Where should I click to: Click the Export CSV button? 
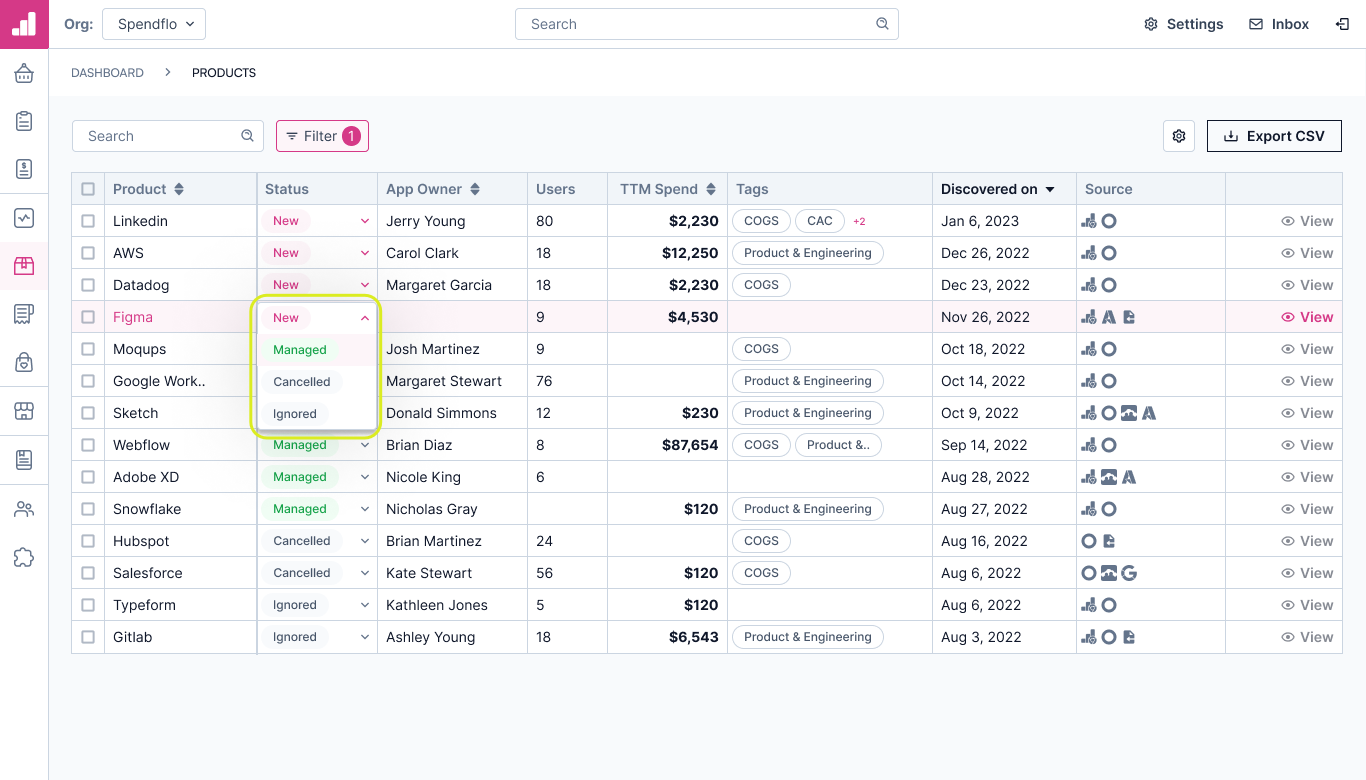[1274, 136]
